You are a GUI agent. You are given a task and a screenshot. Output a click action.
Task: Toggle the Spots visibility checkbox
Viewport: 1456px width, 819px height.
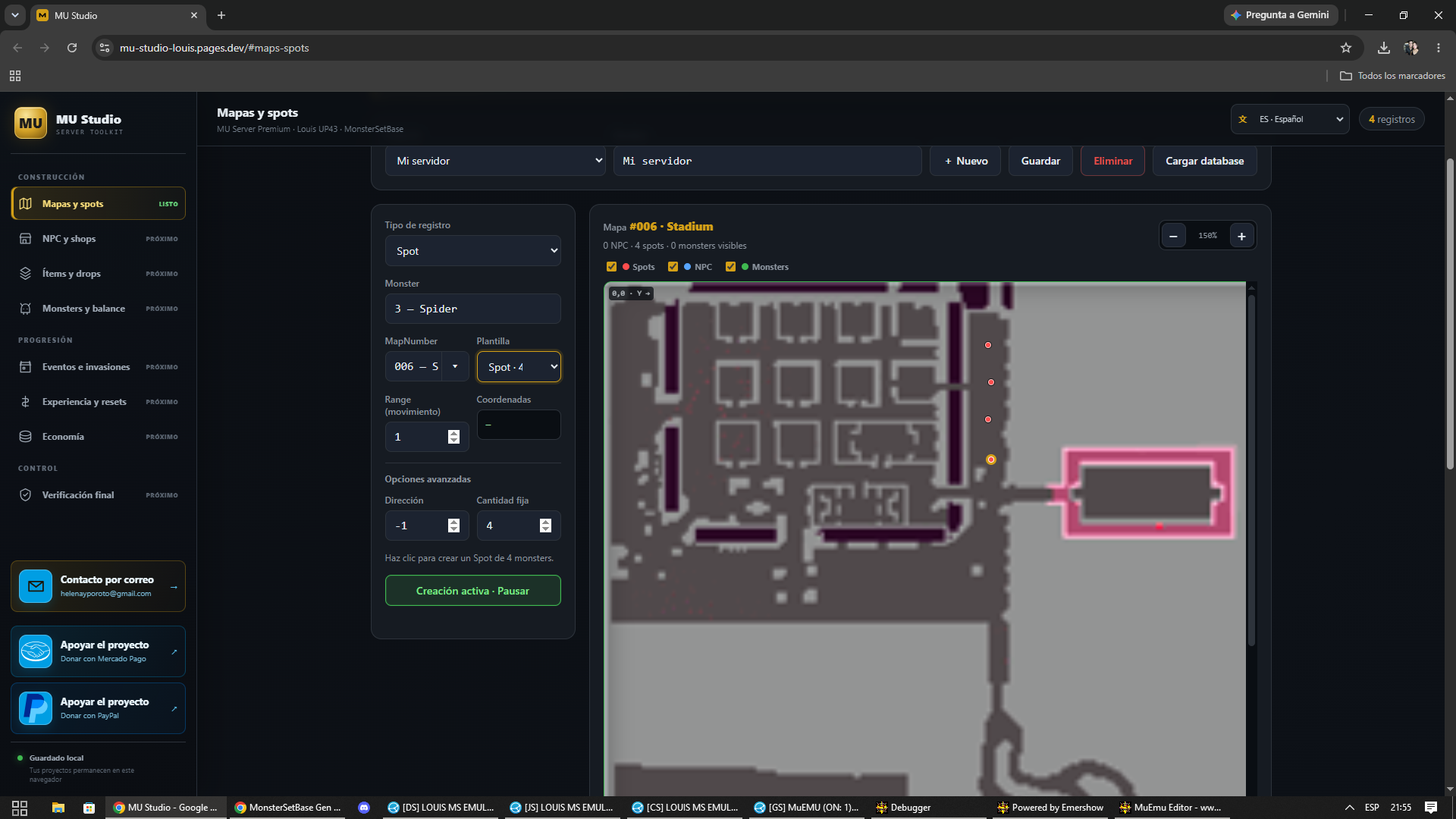click(x=611, y=267)
